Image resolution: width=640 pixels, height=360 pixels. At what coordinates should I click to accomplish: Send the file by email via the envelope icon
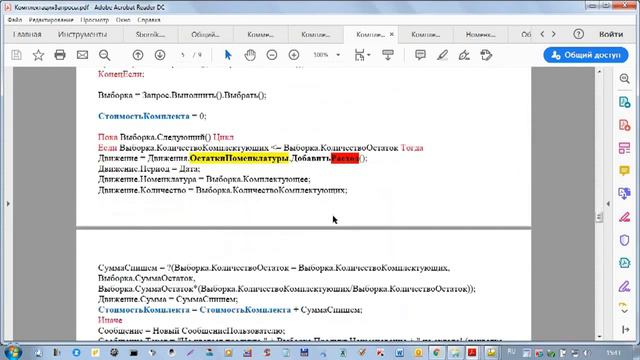click(x=82, y=55)
